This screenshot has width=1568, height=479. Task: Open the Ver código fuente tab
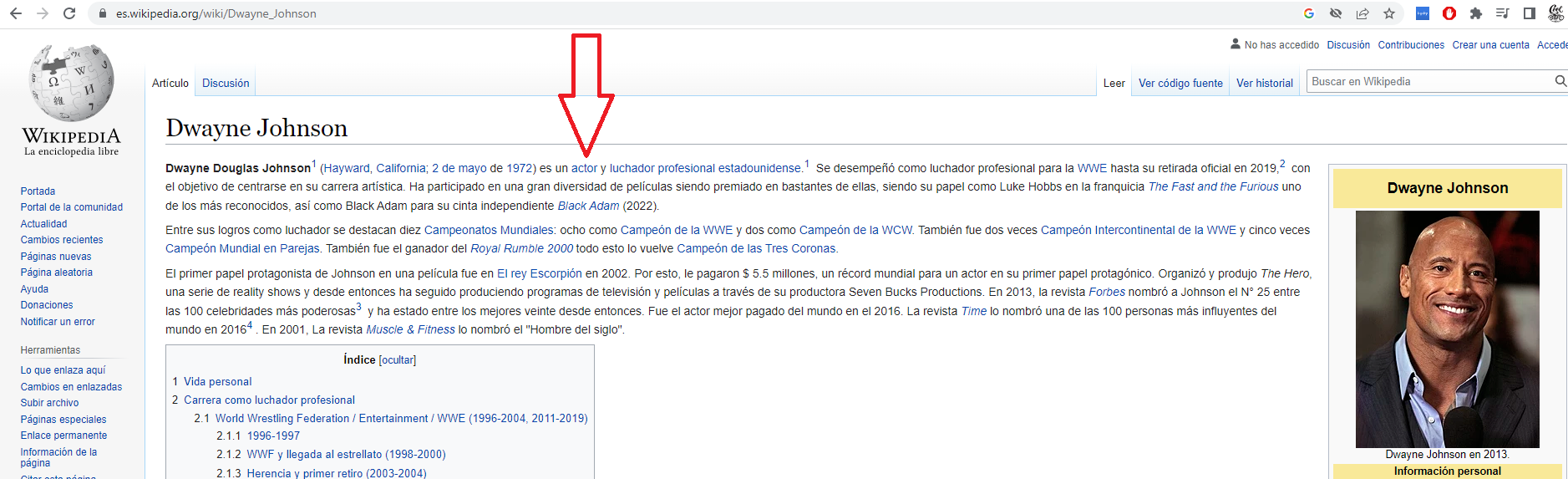tap(1180, 84)
